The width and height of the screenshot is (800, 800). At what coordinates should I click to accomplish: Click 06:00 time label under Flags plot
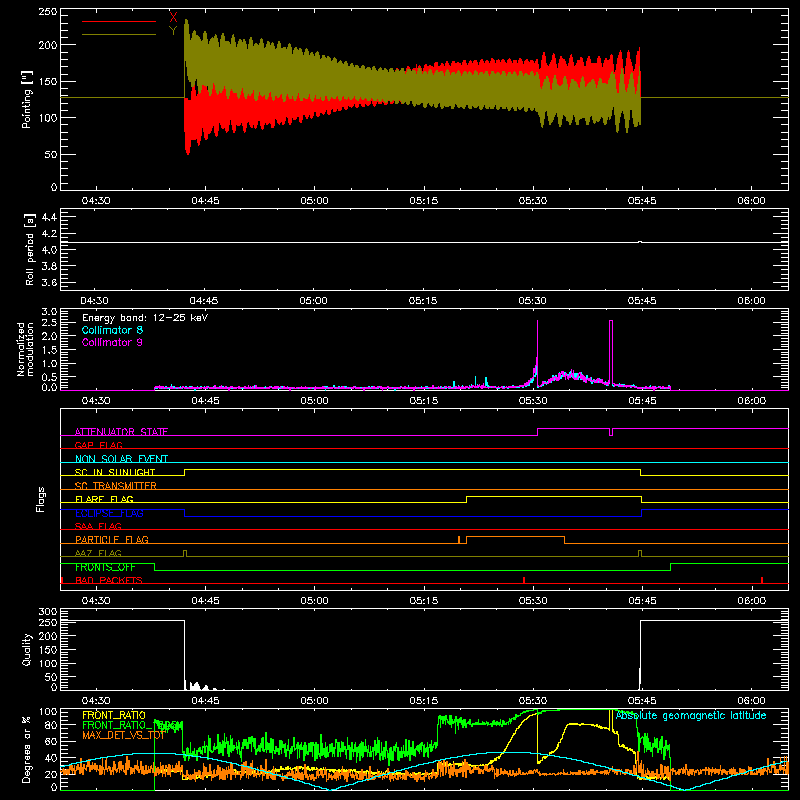752,601
